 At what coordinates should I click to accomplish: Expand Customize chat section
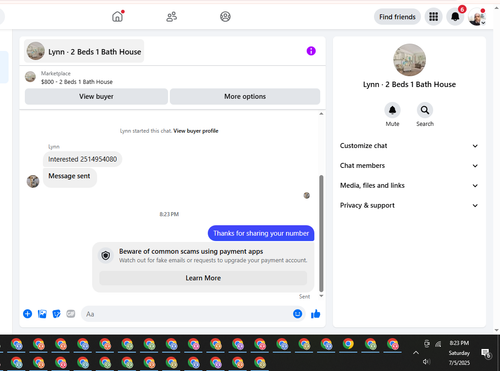click(x=409, y=146)
